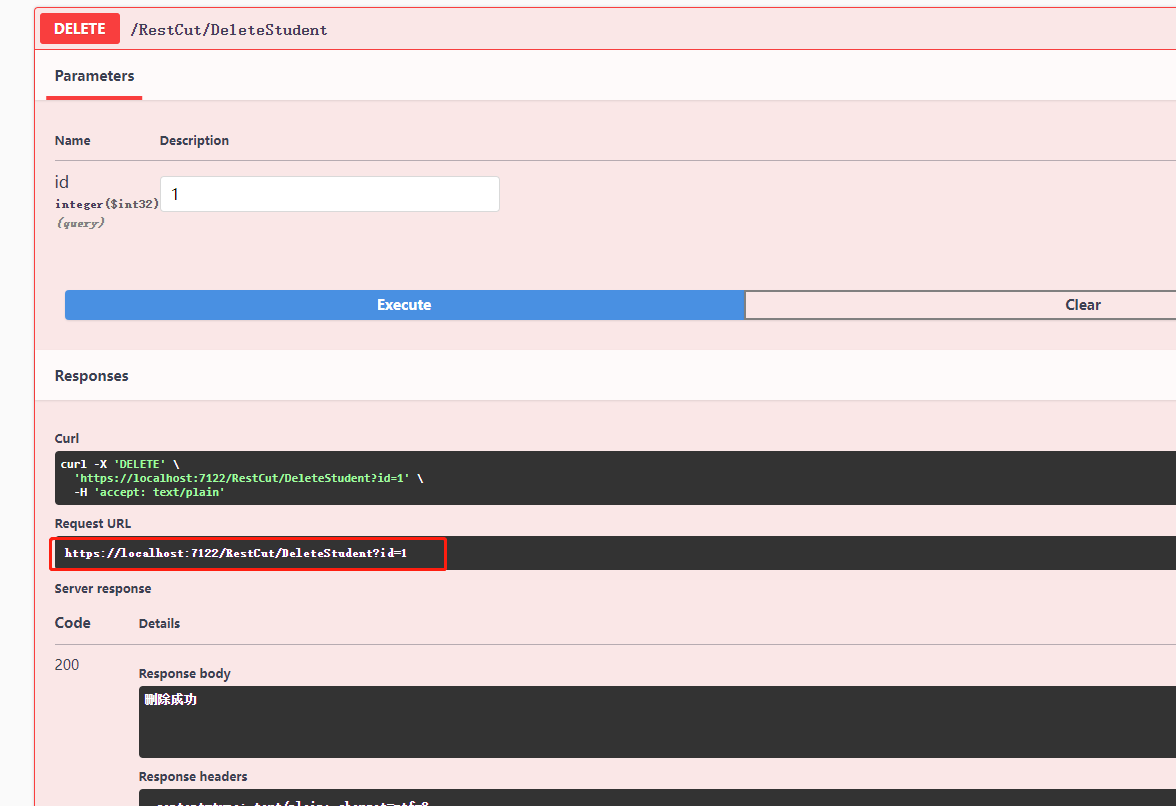1176x806 pixels.
Task: Click the Response body content box
Action: coord(650,721)
